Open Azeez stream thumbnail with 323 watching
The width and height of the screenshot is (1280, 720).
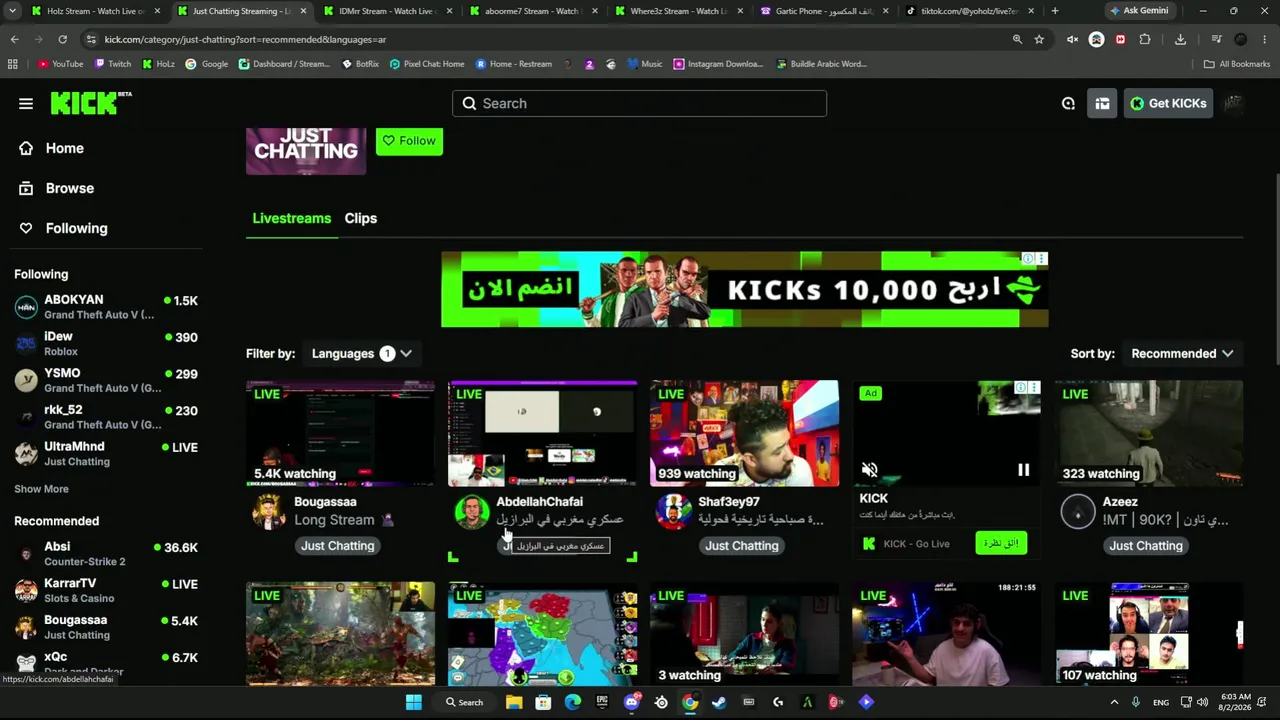tap(1149, 433)
